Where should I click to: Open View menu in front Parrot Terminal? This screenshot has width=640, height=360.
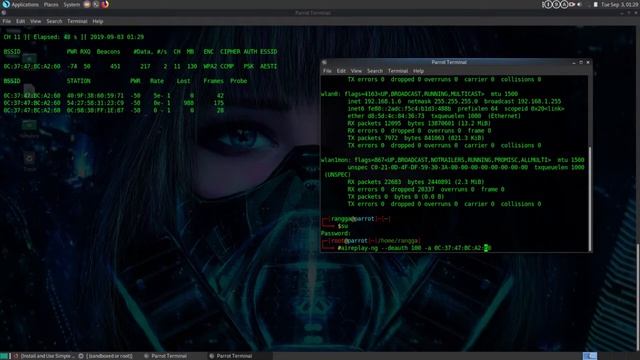[x=356, y=71]
